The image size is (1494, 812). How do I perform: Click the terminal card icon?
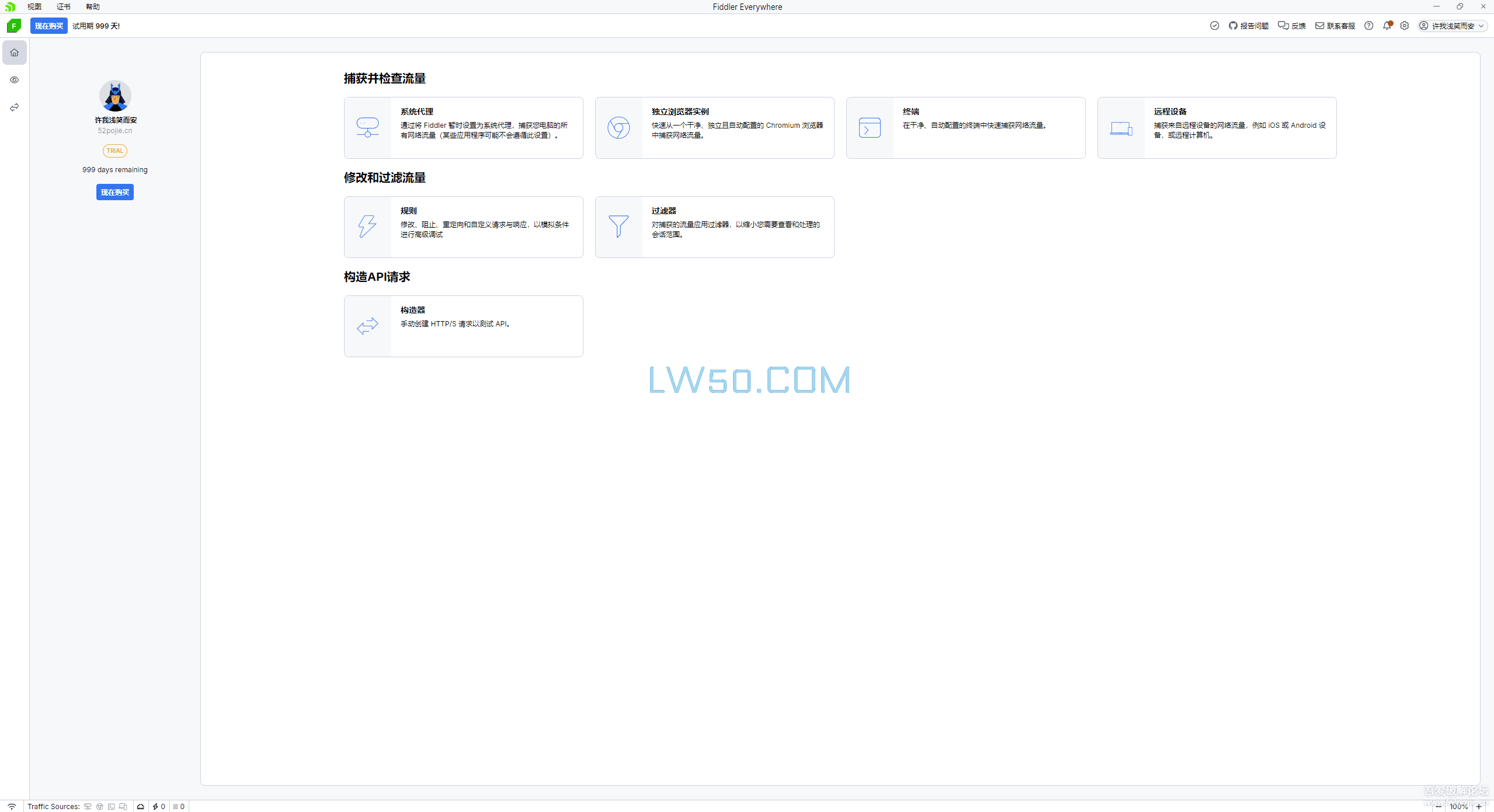click(x=870, y=127)
